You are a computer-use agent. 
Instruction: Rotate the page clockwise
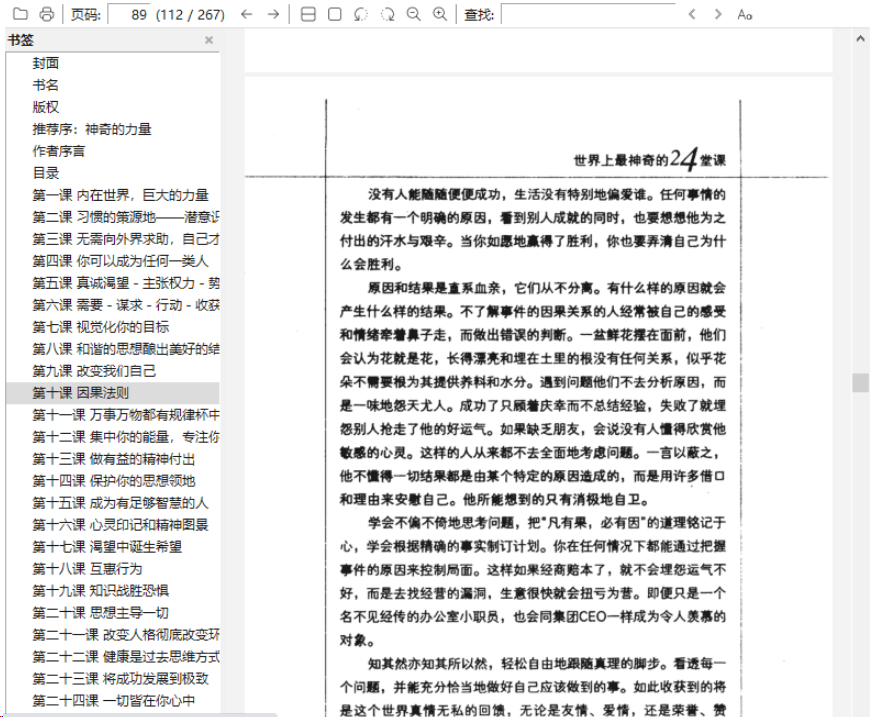(x=388, y=14)
